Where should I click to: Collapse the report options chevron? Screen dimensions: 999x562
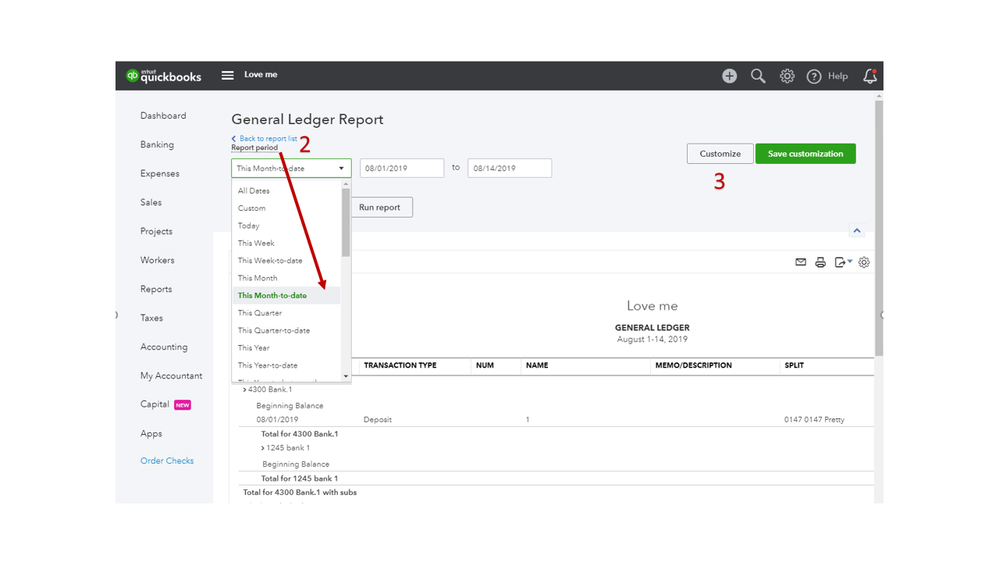[x=856, y=231]
